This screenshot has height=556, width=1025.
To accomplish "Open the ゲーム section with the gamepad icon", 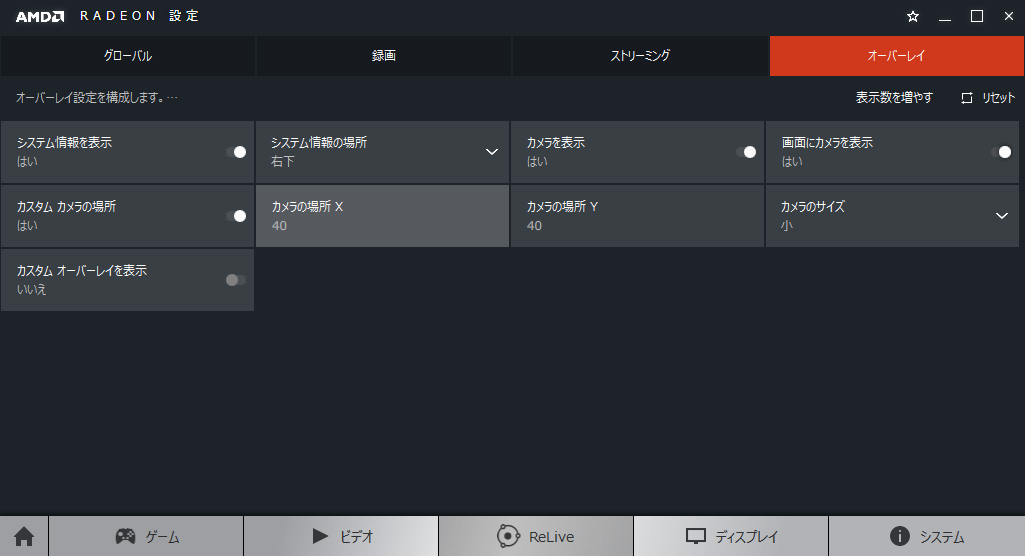I will [146, 537].
